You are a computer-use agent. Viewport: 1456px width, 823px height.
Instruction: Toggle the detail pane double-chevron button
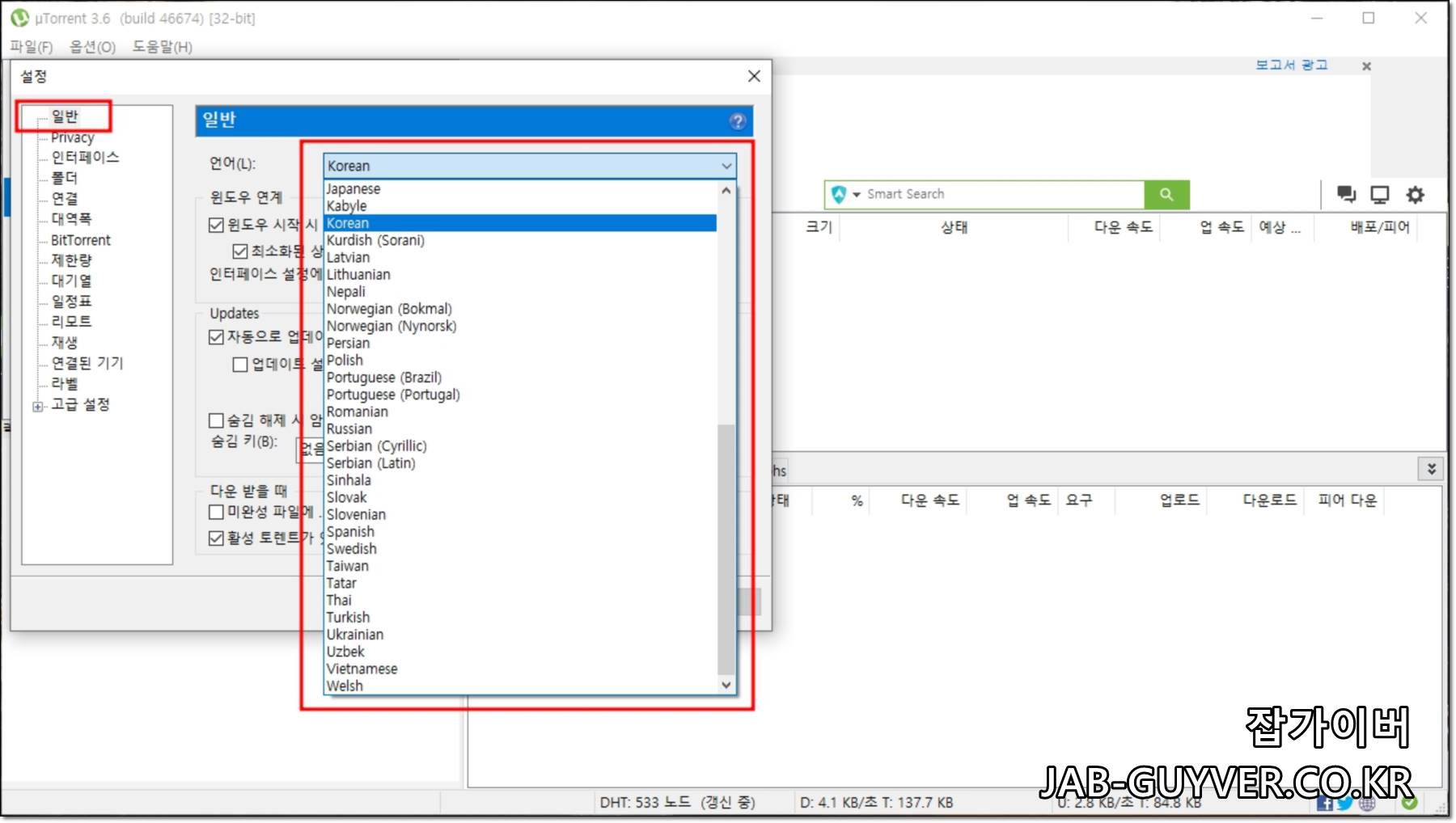coord(1431,469)
